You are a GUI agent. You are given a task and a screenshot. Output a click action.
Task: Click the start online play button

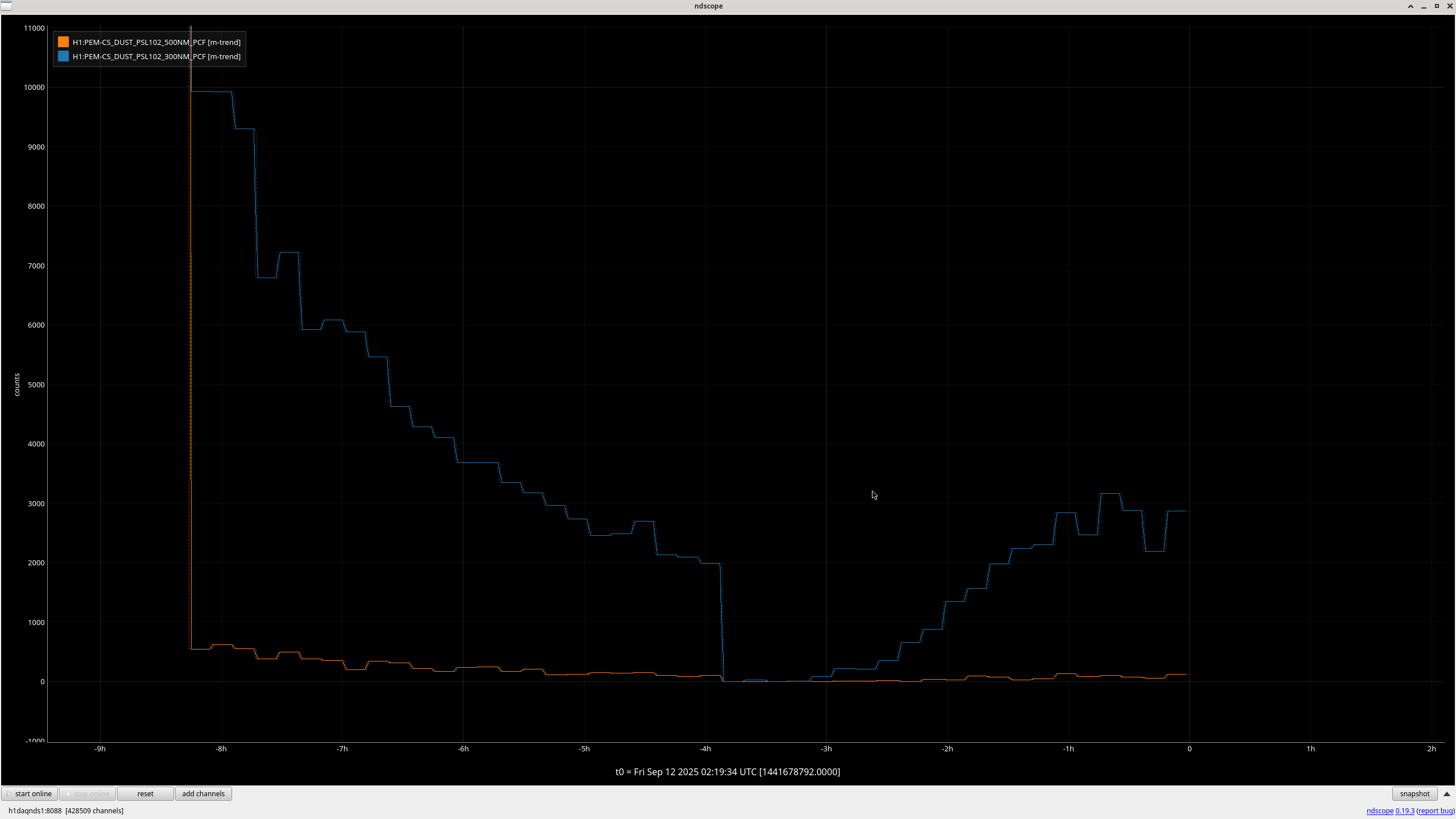30,793
